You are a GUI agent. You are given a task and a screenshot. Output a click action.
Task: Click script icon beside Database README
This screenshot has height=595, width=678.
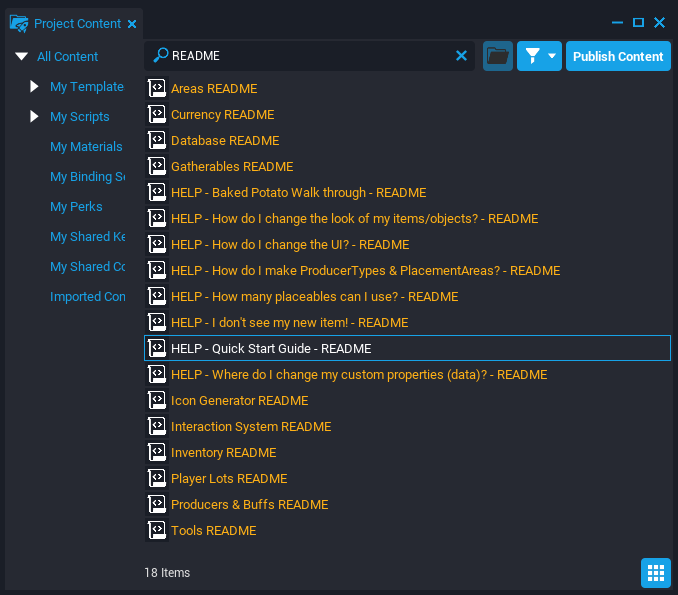(x=156, y=141)
